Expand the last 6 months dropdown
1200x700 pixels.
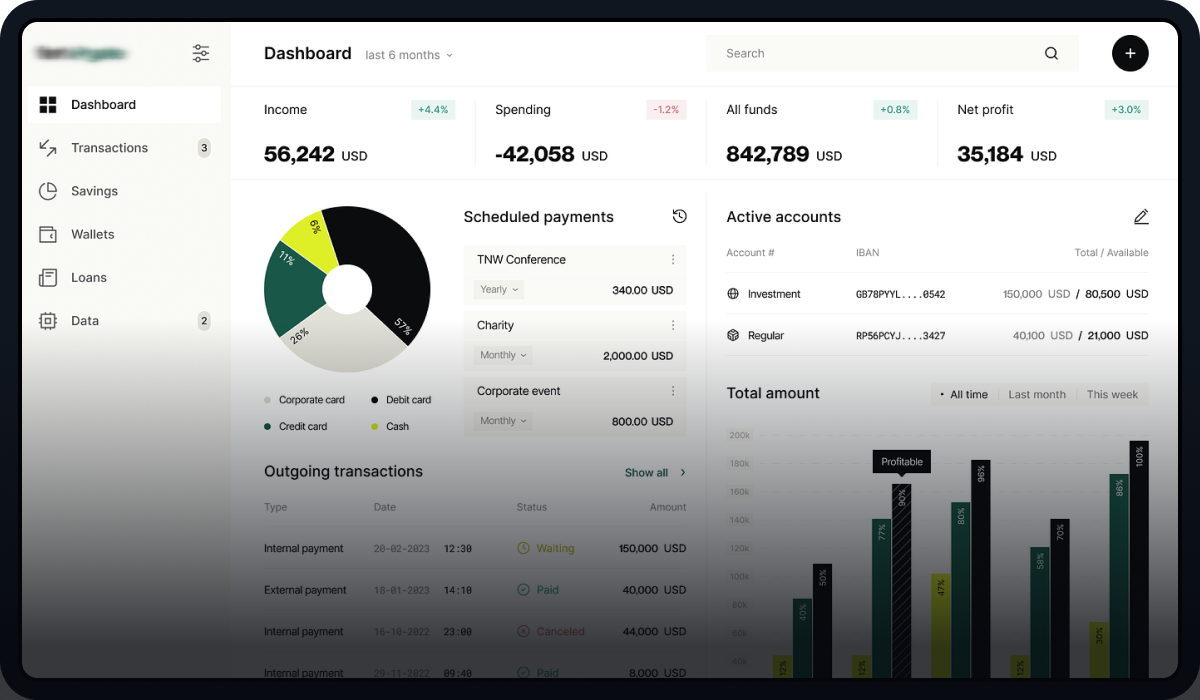click(x=409, y=55)
